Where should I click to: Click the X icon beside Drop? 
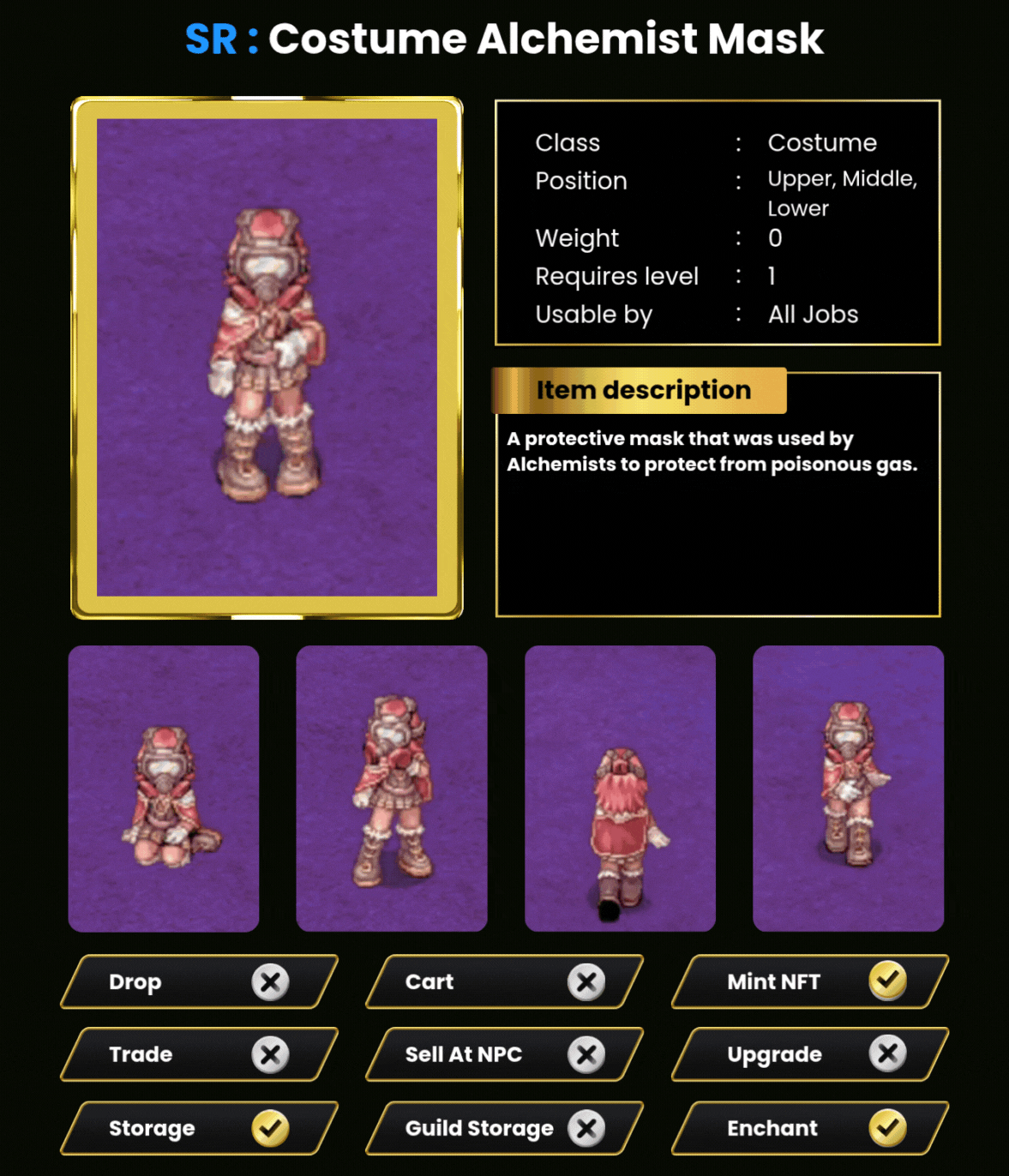270,981
